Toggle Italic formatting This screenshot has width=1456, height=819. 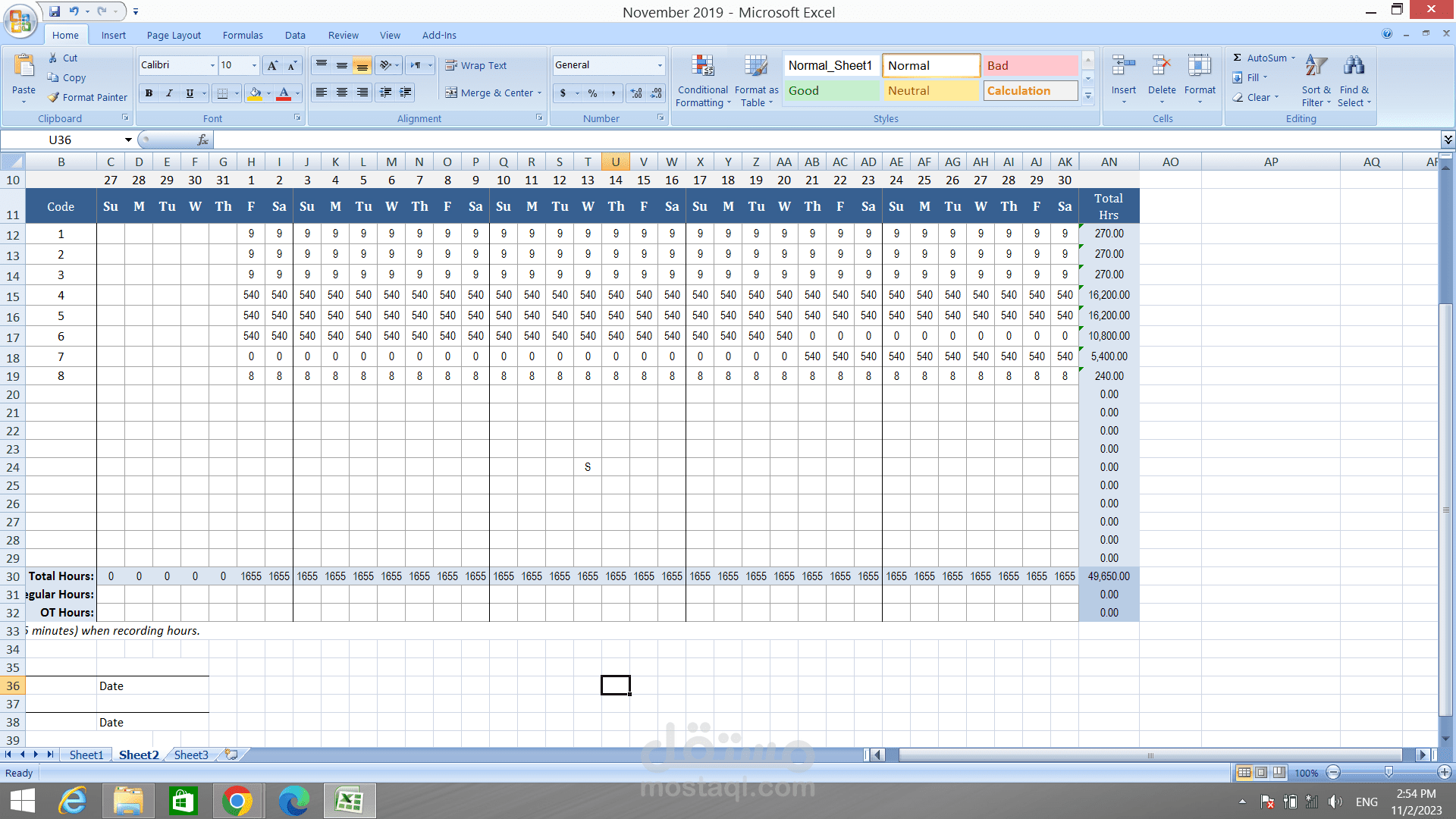(x=169, y=93)
